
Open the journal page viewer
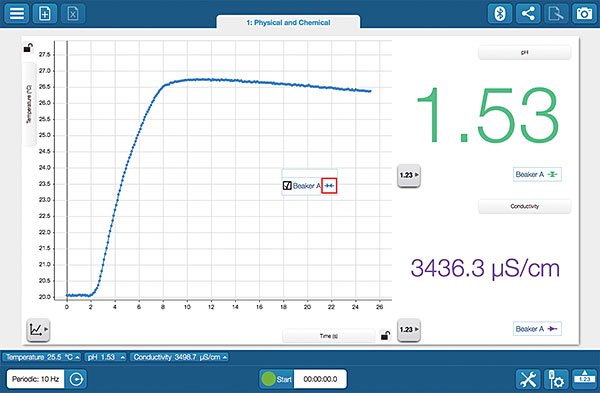point(556,14)
